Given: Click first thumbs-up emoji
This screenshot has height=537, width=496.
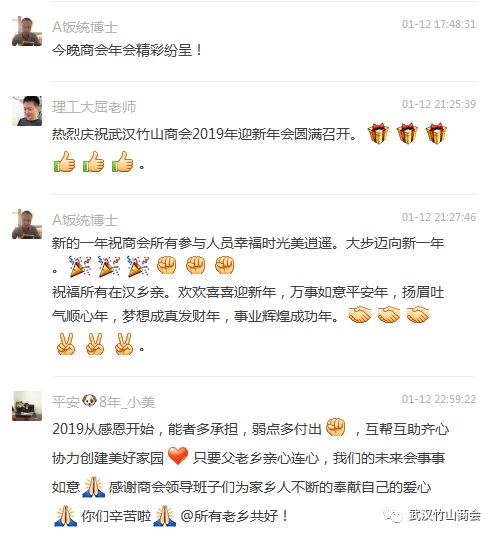Looking at the screenshot, I should (x=64, y=162).
